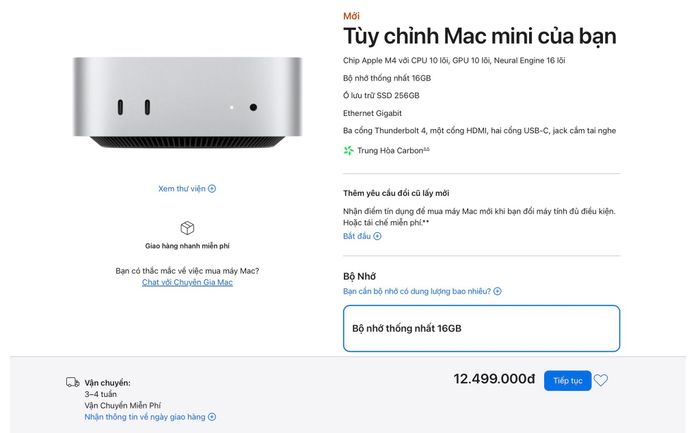Expand the Bắt đầu trade-in option
700x433 pixels.
pos(361,236)
